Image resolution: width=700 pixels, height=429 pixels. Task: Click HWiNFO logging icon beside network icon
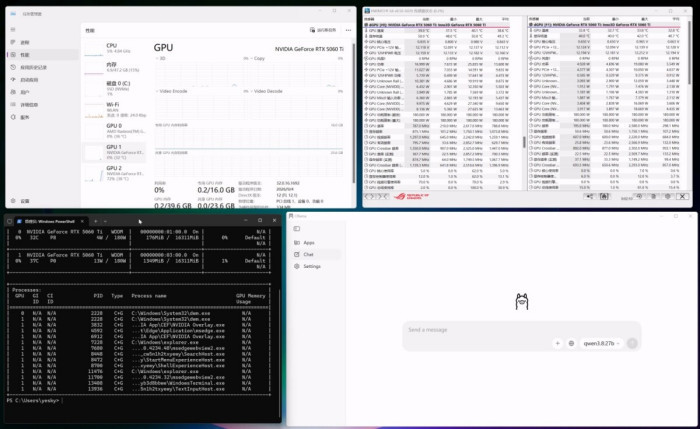point(604,196)
